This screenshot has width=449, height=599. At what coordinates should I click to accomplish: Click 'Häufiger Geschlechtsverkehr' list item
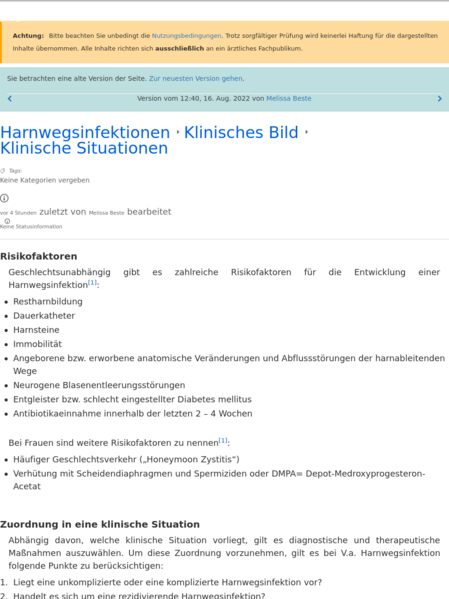126,459
